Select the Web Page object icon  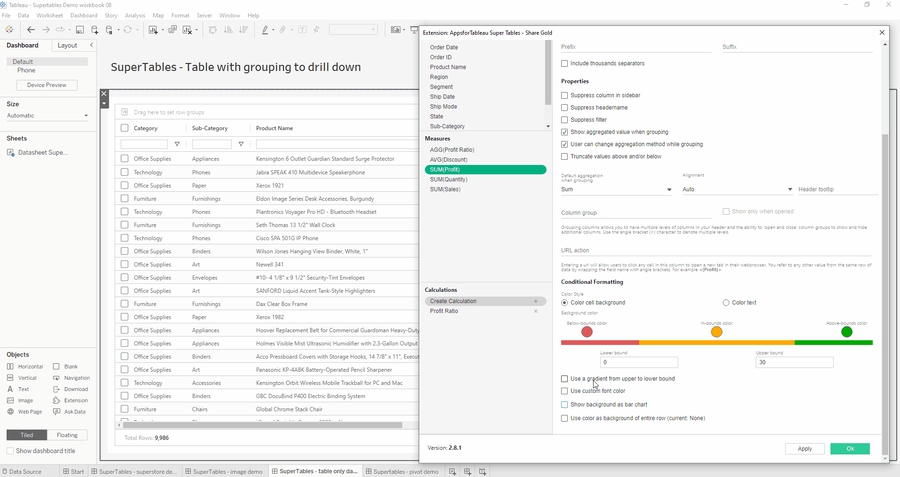(x=11, y=411)
